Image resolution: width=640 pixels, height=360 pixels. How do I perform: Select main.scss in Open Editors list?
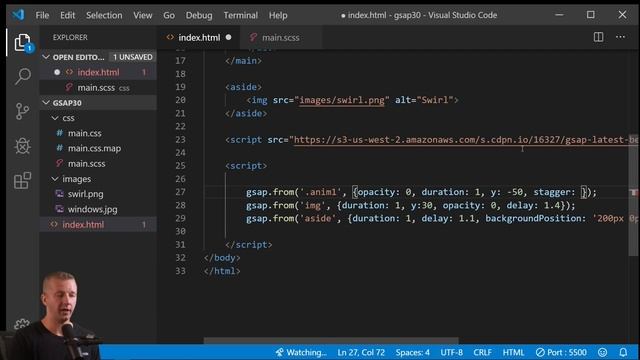98,88
